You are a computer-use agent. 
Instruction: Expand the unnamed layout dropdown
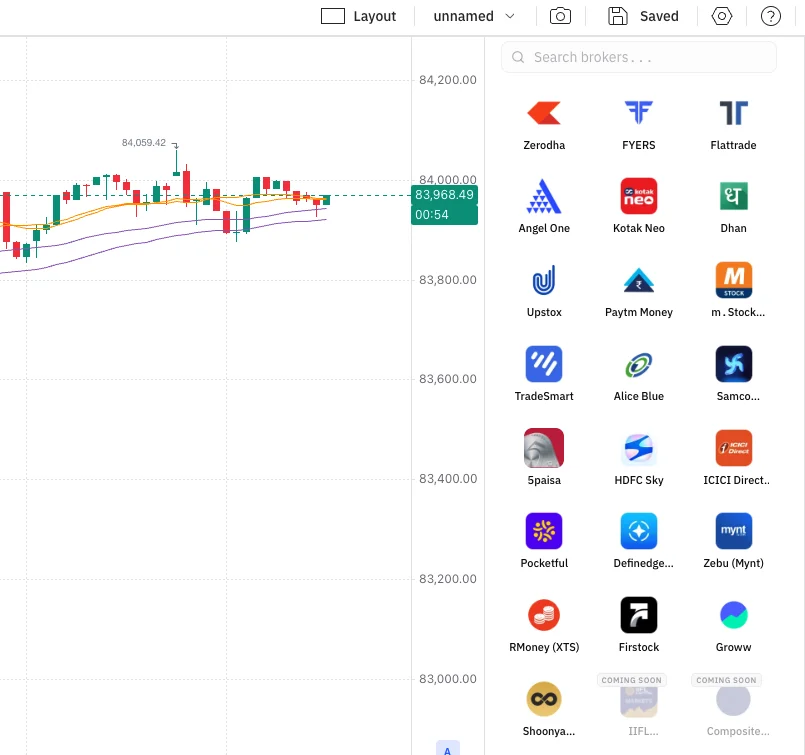474,16
